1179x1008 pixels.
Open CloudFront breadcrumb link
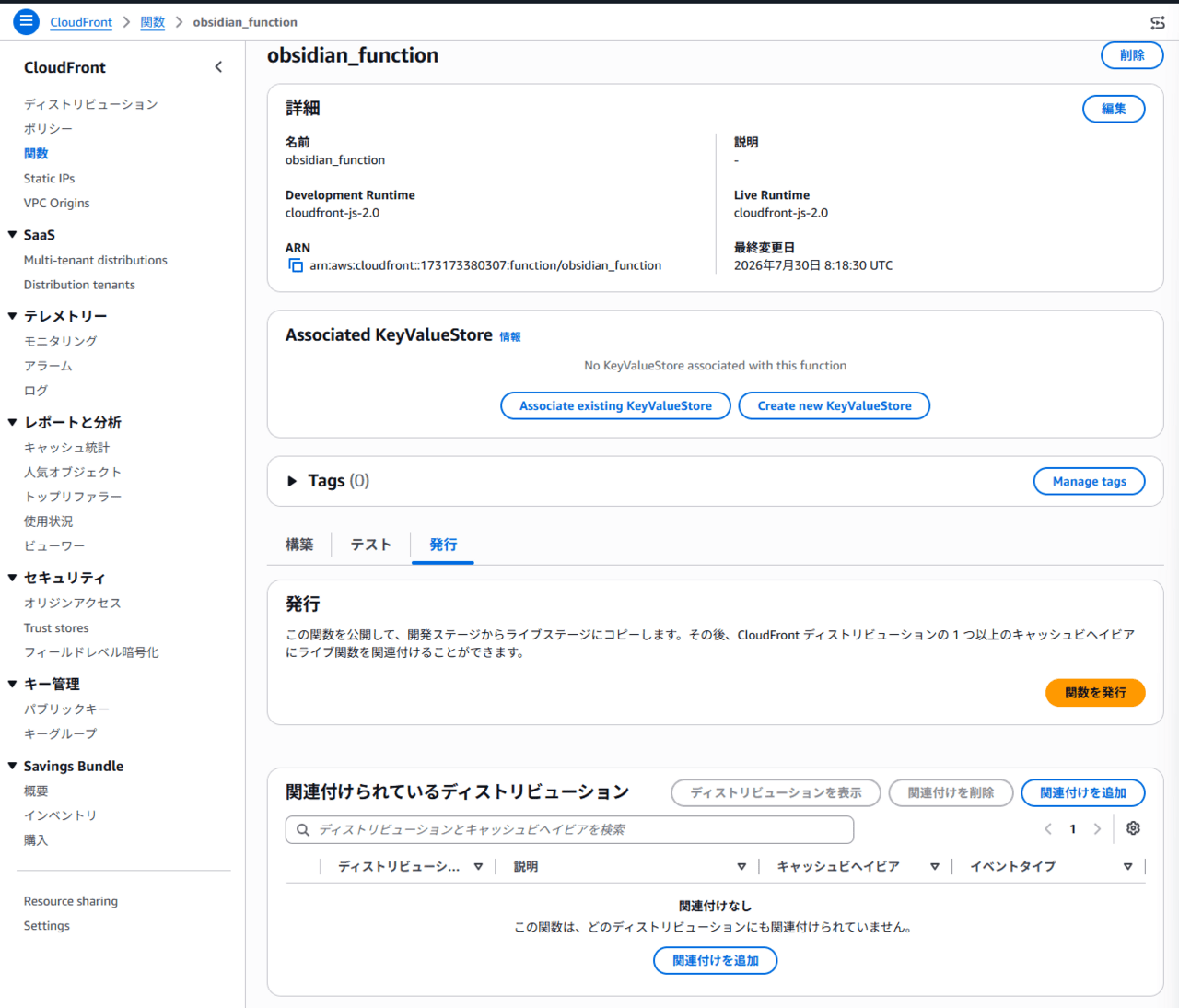(x=81, y=22)
